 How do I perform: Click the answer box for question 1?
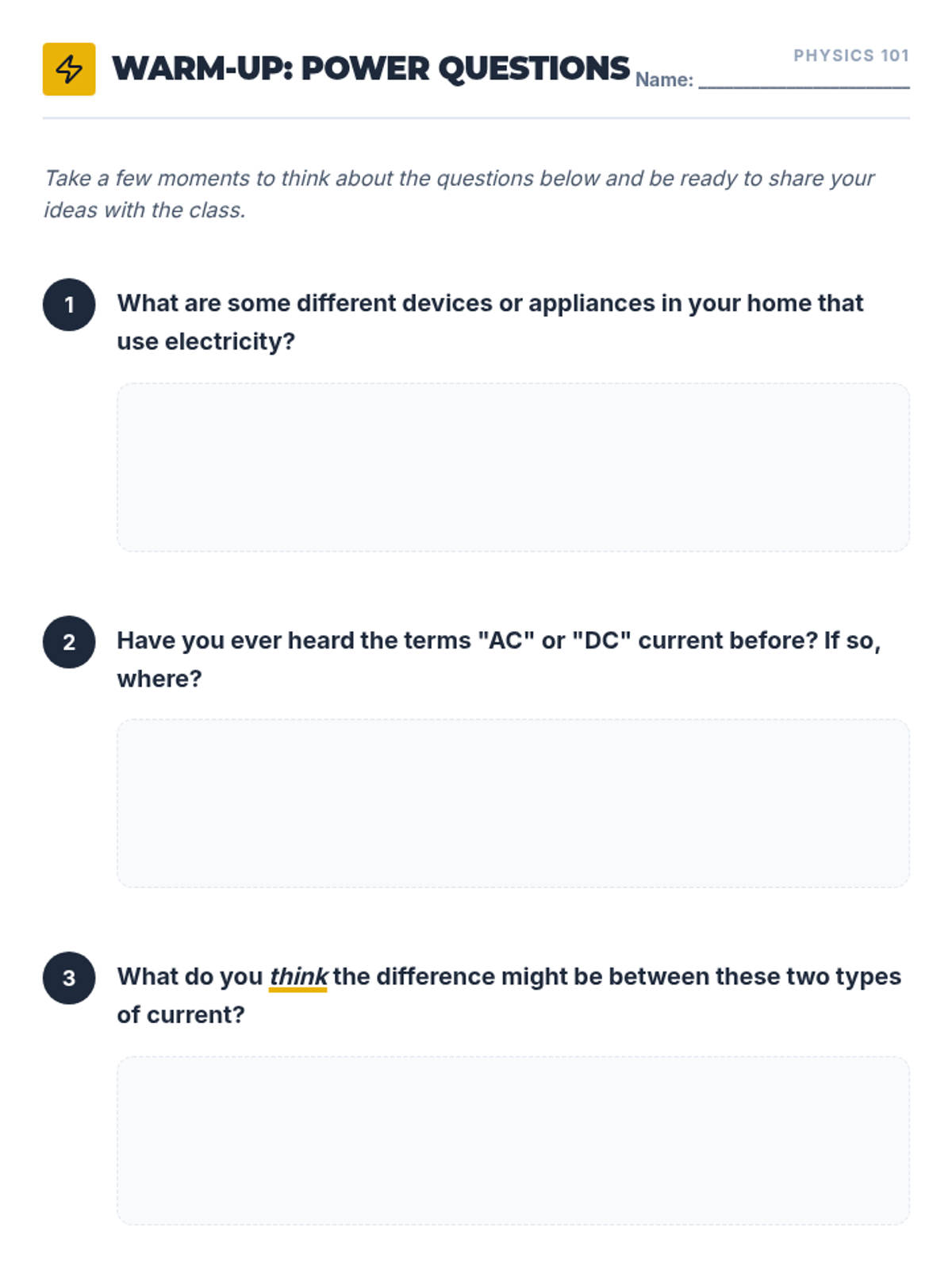pyautogui.click(x=512, y=468)
